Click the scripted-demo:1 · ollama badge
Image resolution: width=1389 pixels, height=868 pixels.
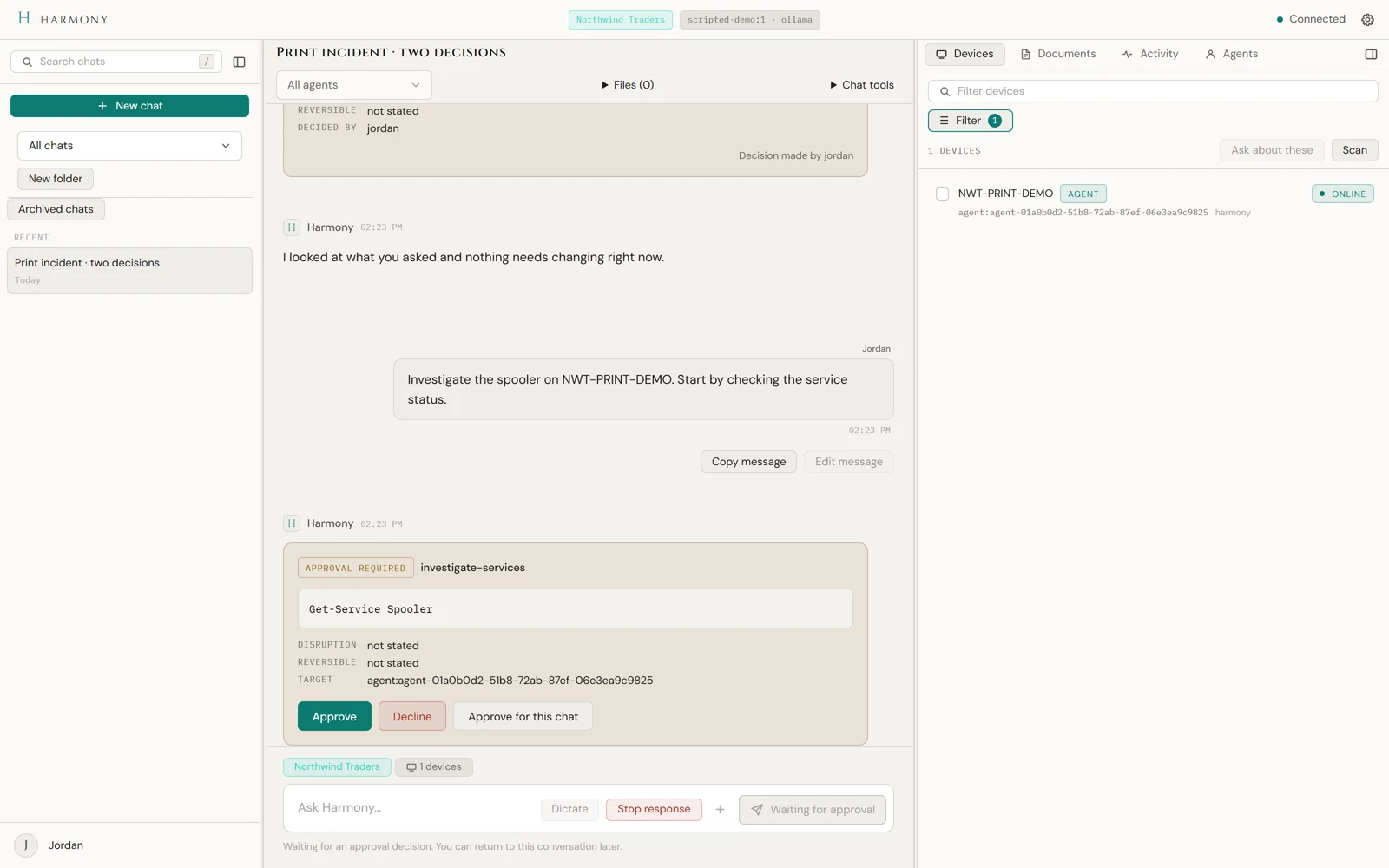point(750,20)
